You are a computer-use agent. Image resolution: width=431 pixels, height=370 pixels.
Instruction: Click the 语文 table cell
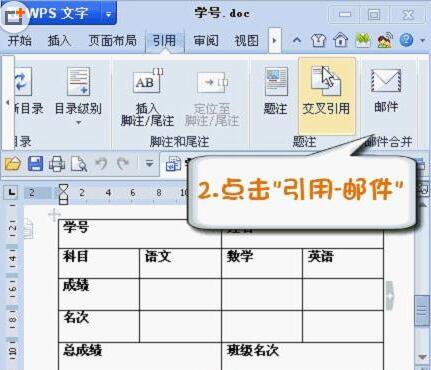pos(180,263)
